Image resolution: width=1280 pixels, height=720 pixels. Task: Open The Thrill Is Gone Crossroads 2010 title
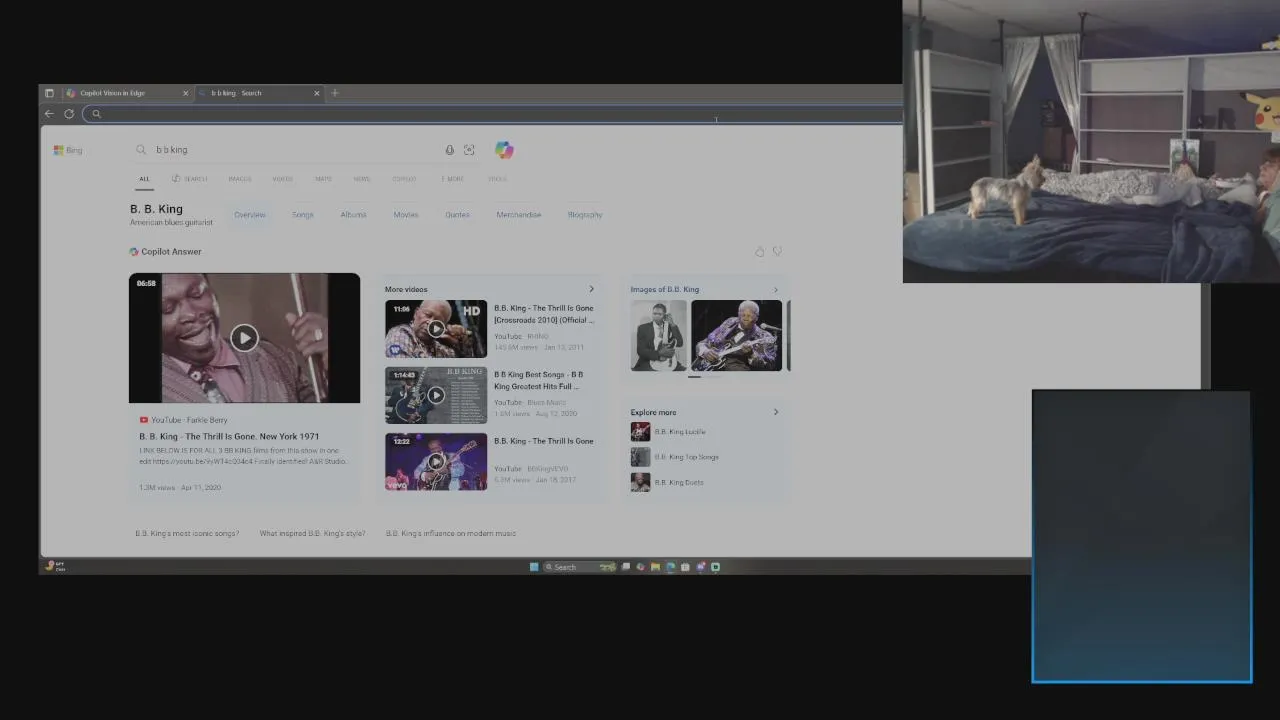544,314
